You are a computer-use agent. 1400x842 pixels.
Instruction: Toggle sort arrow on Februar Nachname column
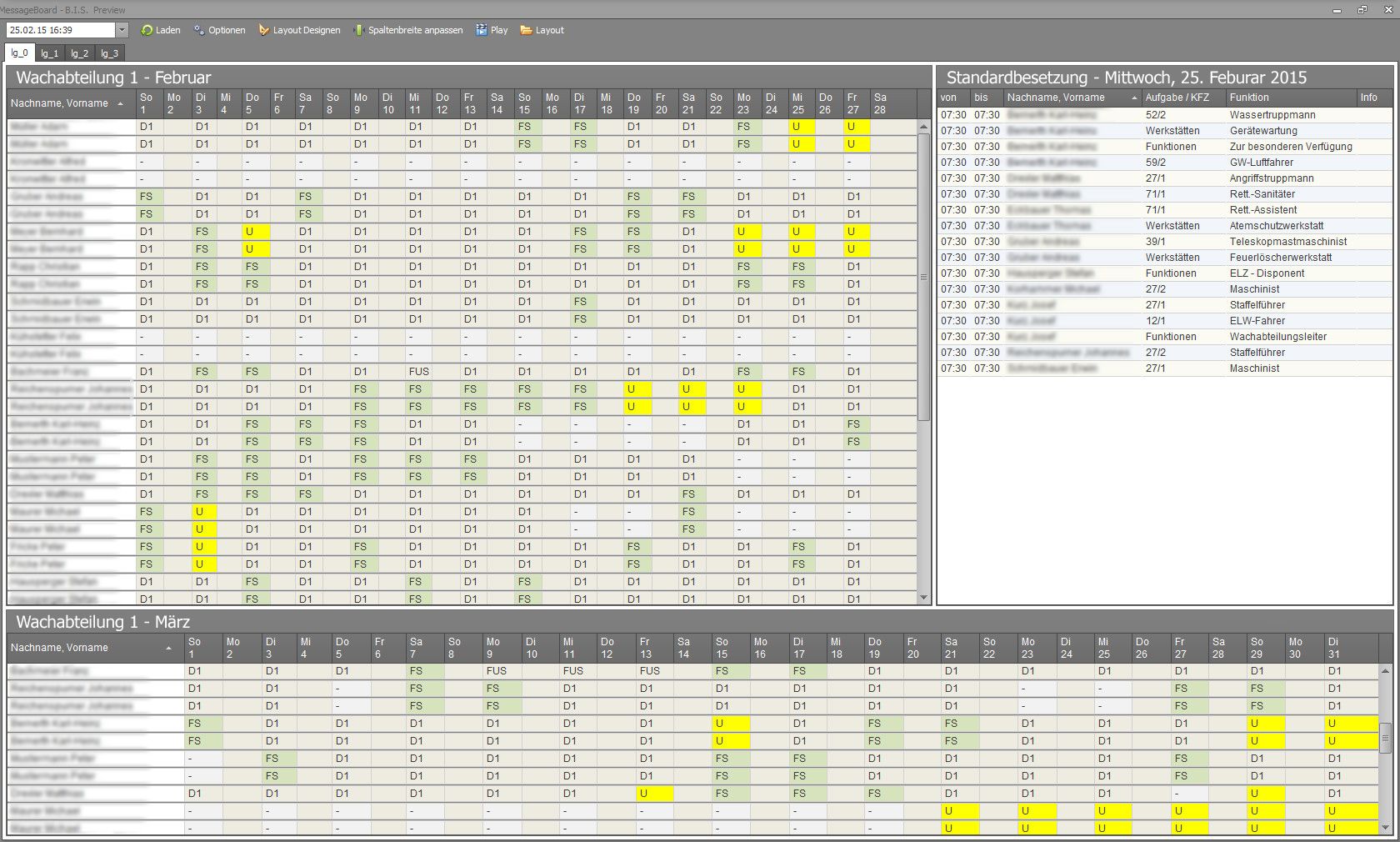point(121,103)
